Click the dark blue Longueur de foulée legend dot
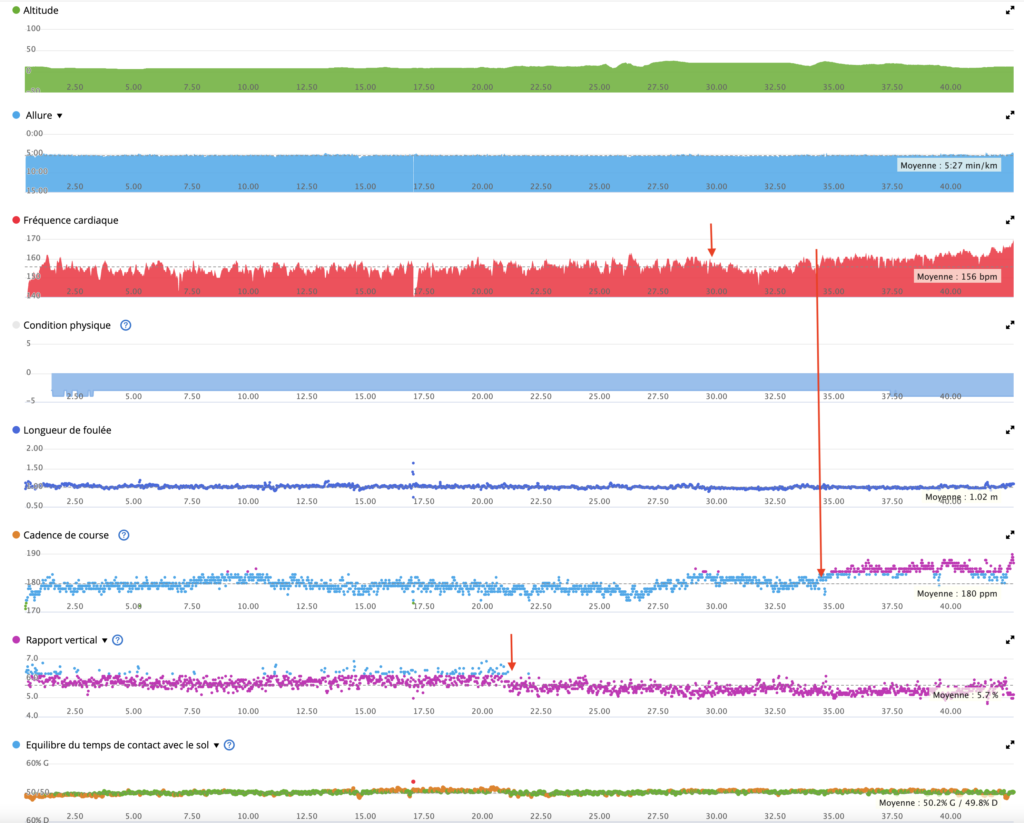The height and width of the screenshot is (823, 1024). 16,430
